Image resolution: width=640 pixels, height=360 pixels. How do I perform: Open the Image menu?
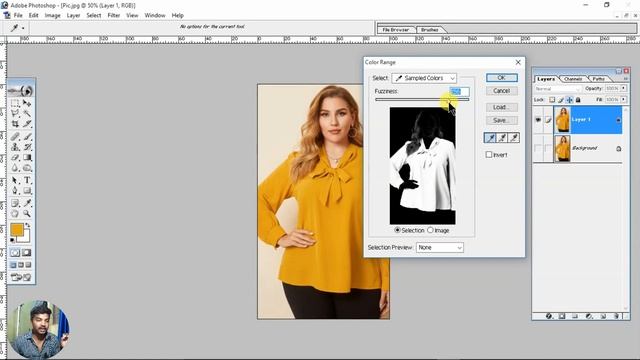coord(52,15)
